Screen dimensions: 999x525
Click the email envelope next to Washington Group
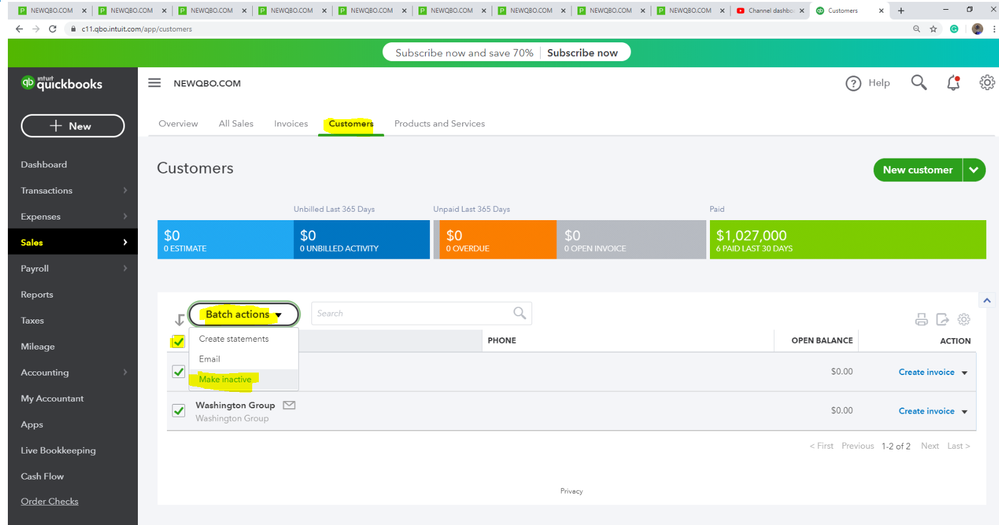pos(289,405)
